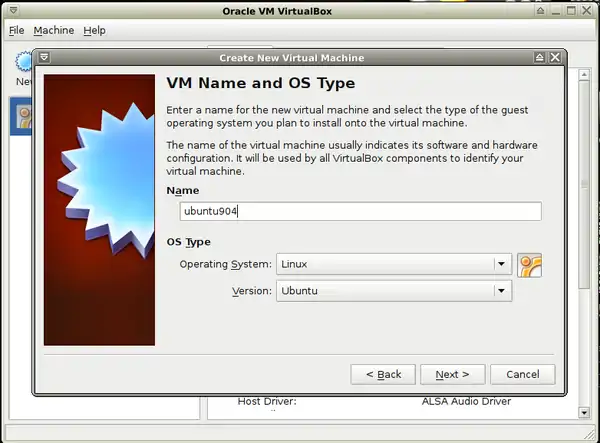
Task: Click the Name field containing ubuntu904
Action: click(360, 211)
